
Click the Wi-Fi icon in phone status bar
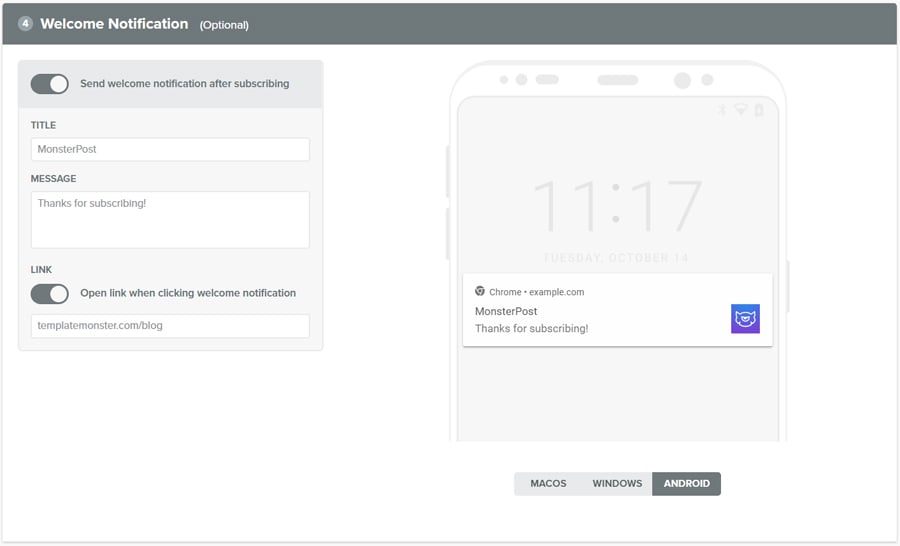741,110
